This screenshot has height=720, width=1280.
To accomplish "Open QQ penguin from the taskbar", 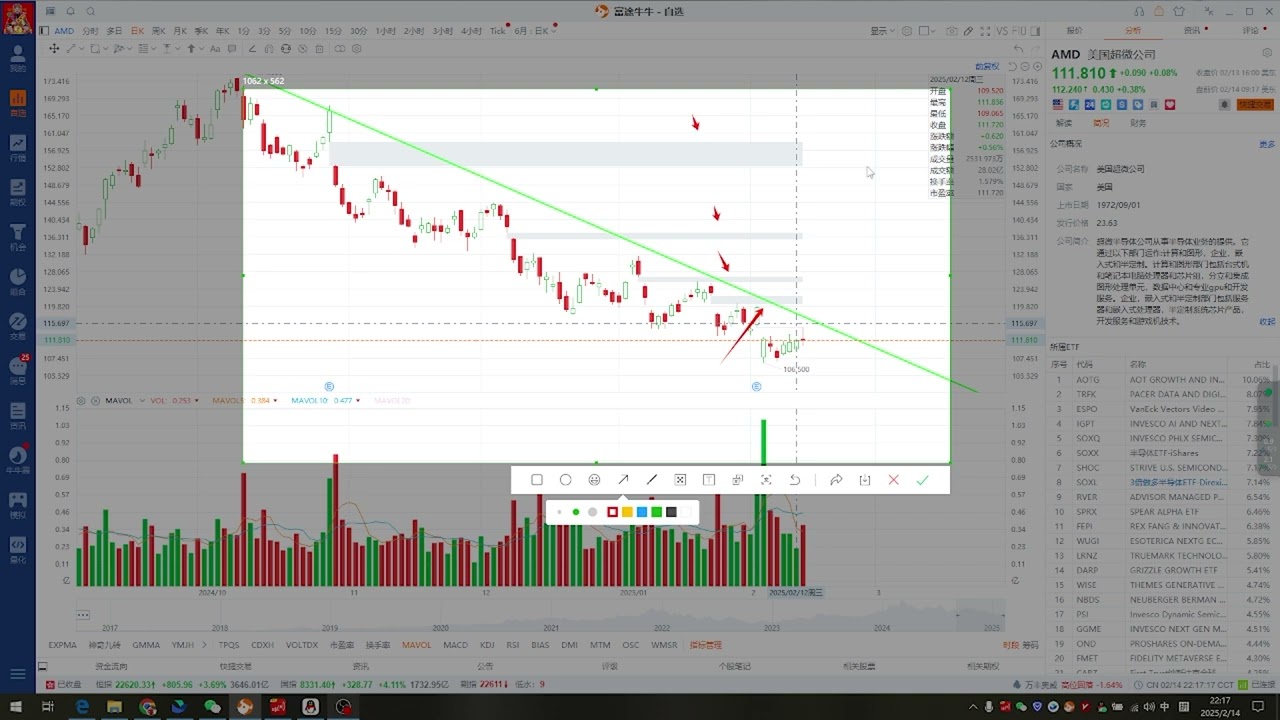I will pyautogui.click(x=311, y=707).
